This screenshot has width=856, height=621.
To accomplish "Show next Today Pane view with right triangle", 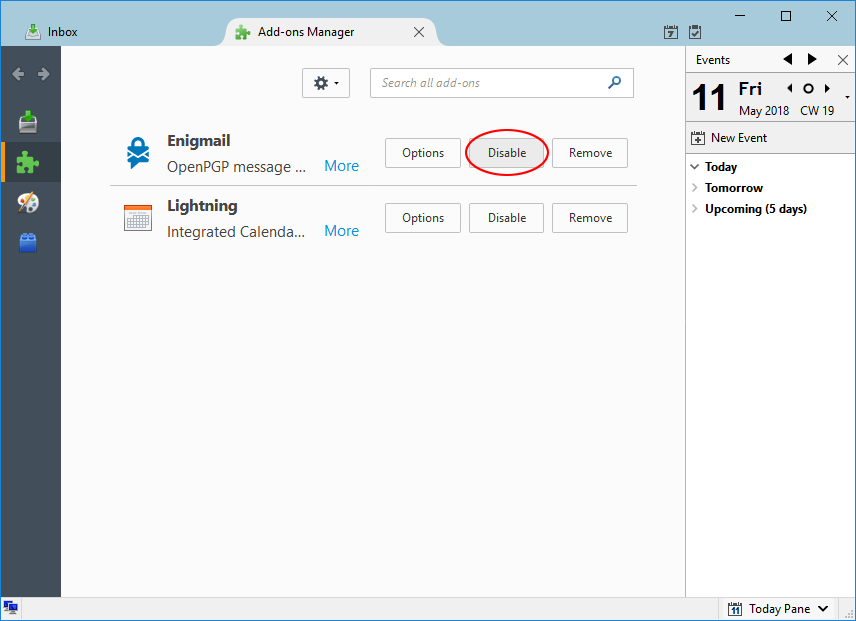I will (812, 59).
